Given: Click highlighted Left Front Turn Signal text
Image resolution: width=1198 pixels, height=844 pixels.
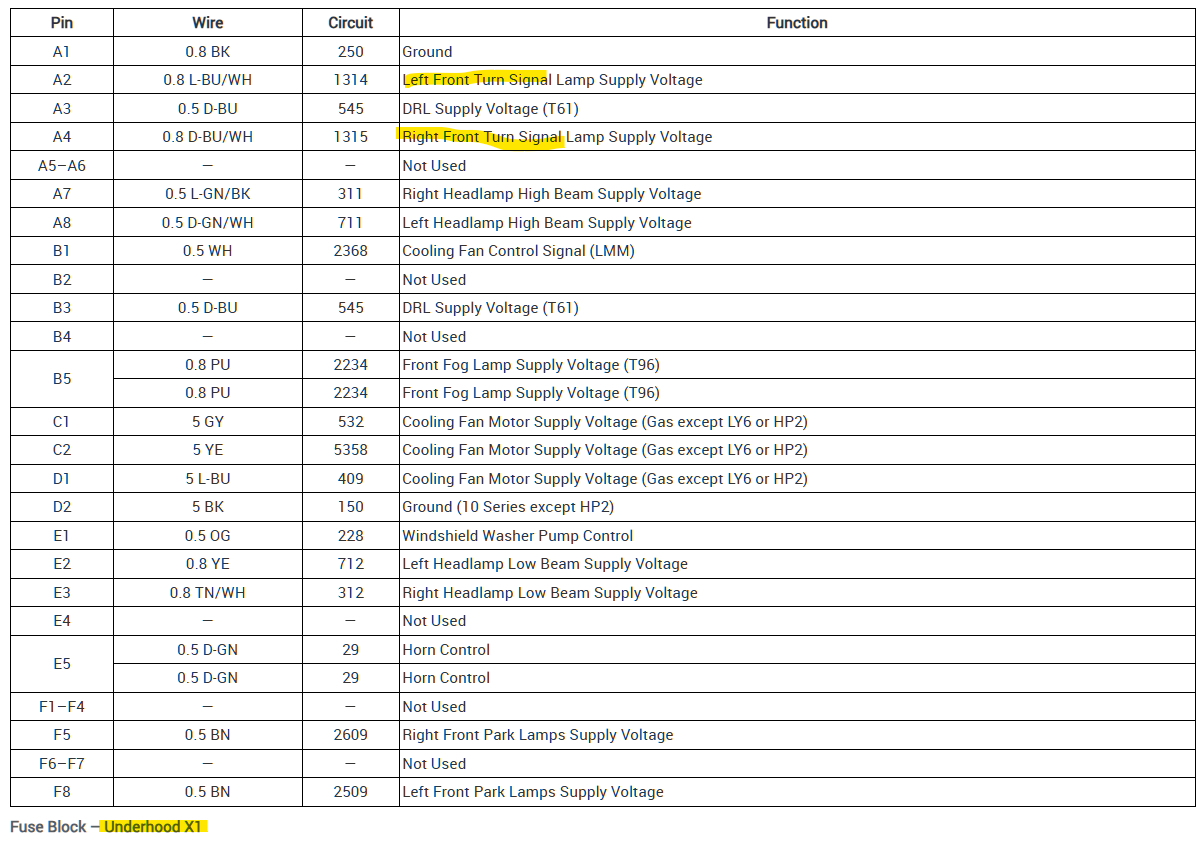Looking at the screenshot, I should [x=477, y=80].
